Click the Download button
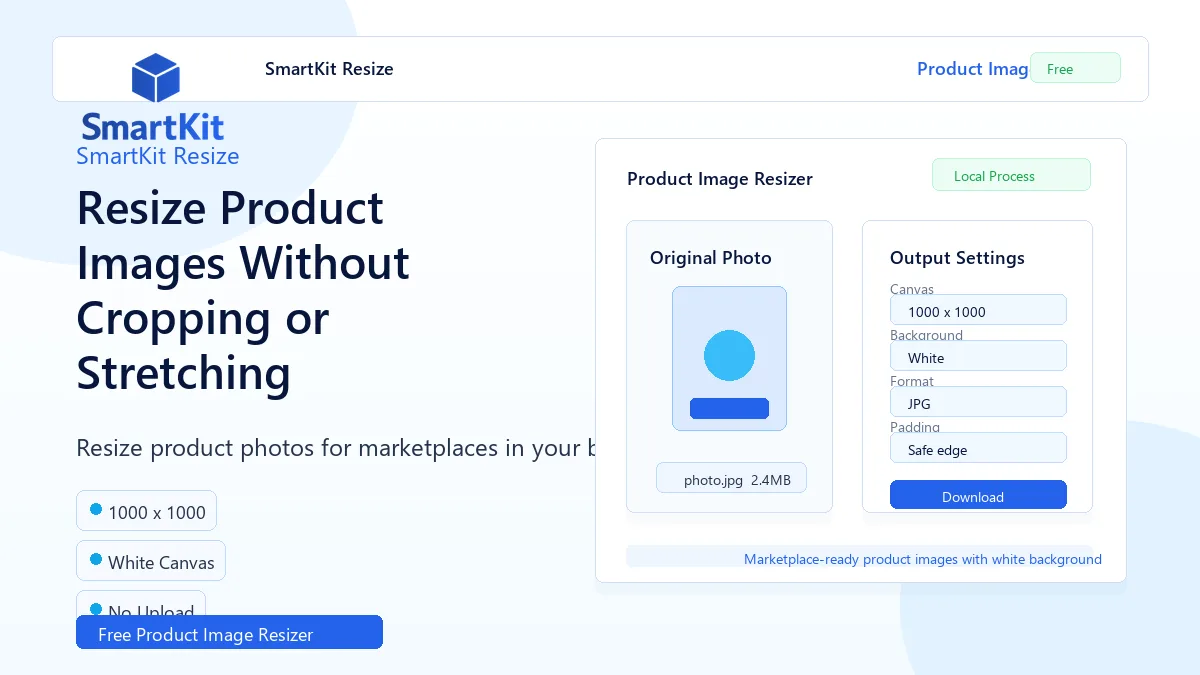The height and width of the screenshot is (675, 1200). click(978, 495)
